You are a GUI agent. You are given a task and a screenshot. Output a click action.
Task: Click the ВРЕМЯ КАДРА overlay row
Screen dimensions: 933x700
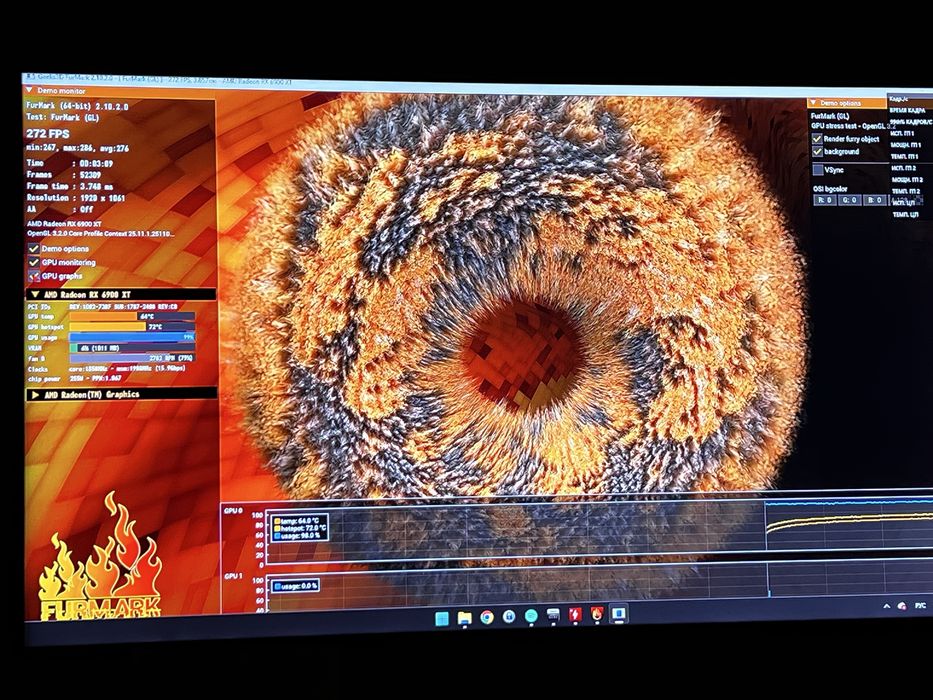[907, 110]
